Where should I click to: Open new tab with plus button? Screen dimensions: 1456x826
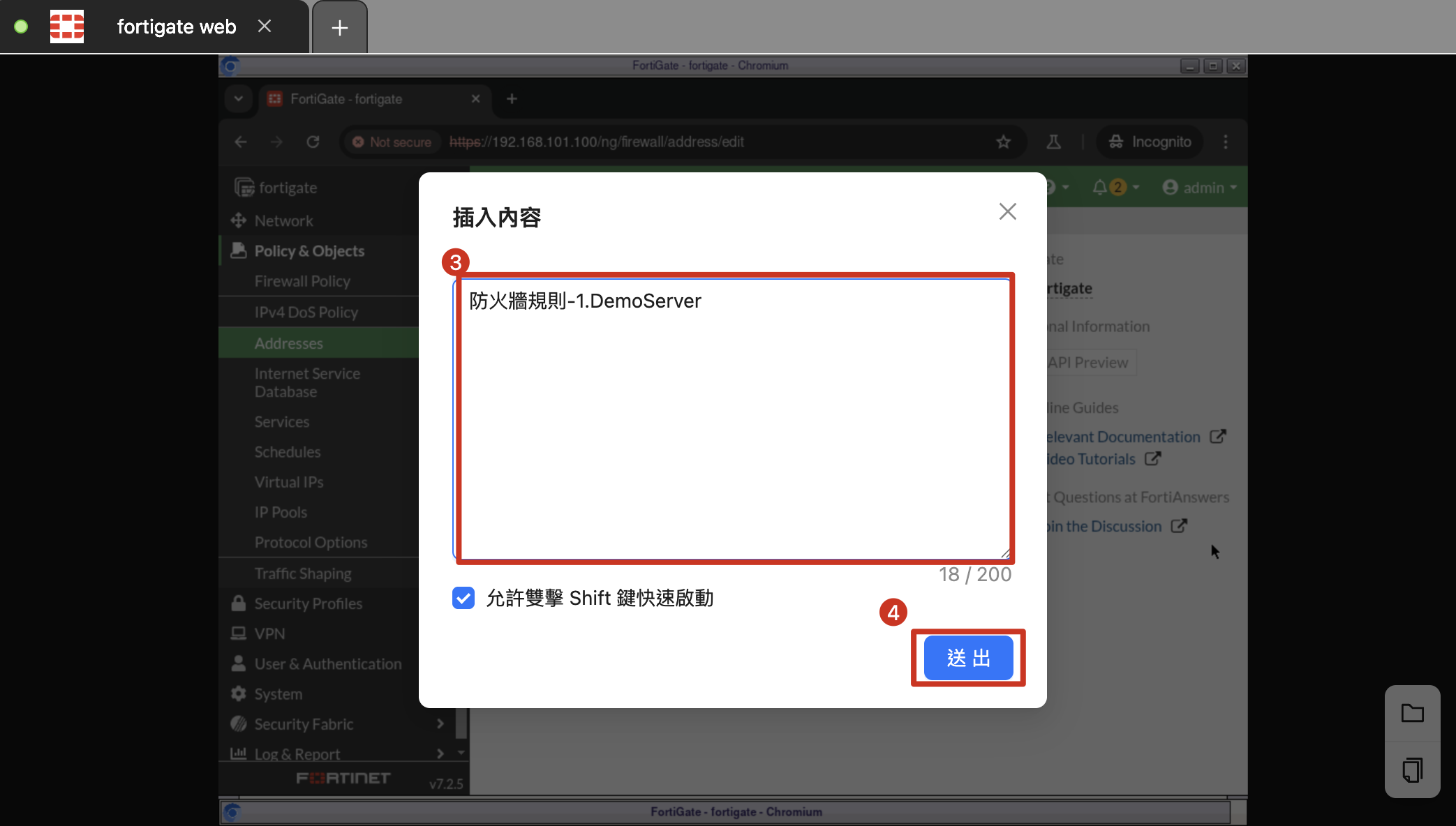(x=340, y=27)
